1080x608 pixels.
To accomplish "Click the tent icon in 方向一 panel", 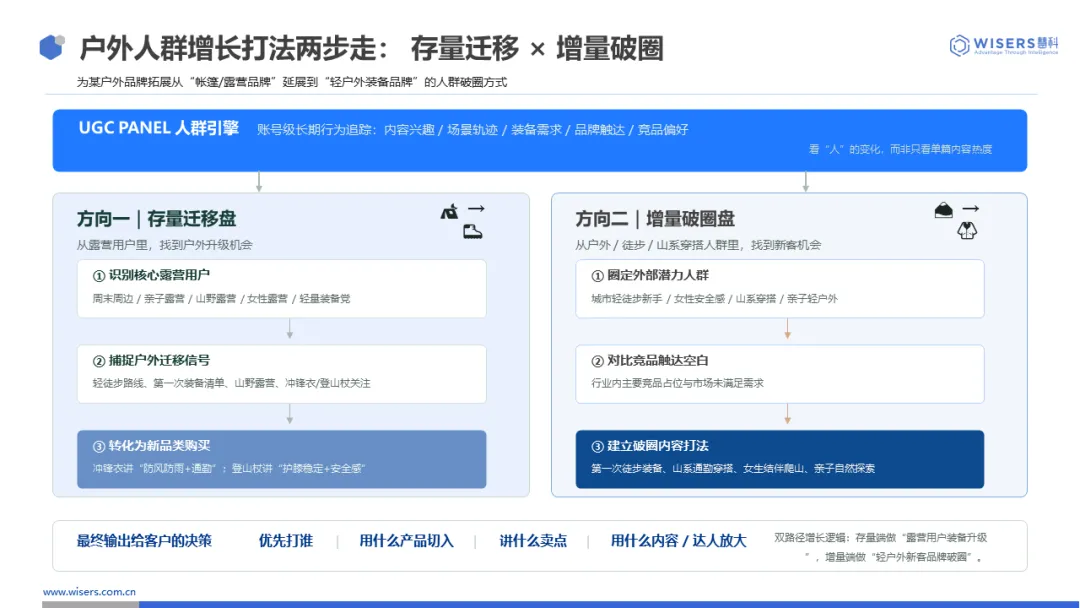I will pos(449,212).
